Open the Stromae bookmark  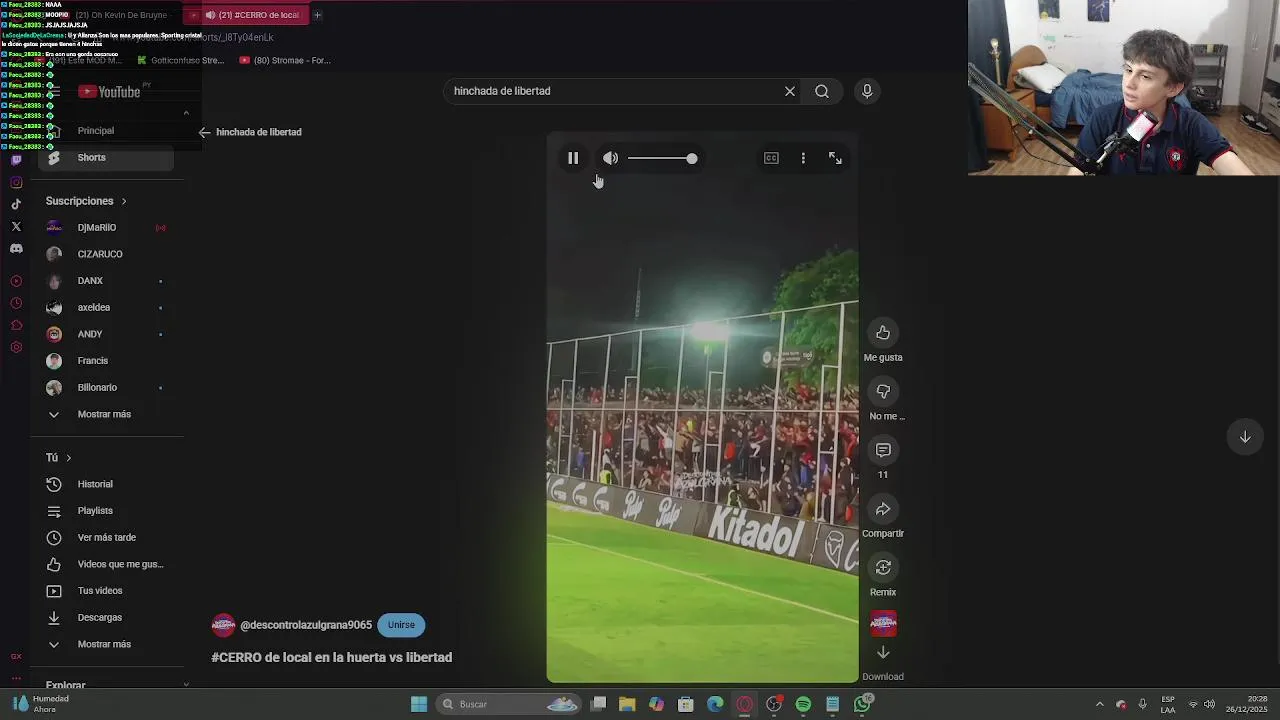(x=285, y=60)
